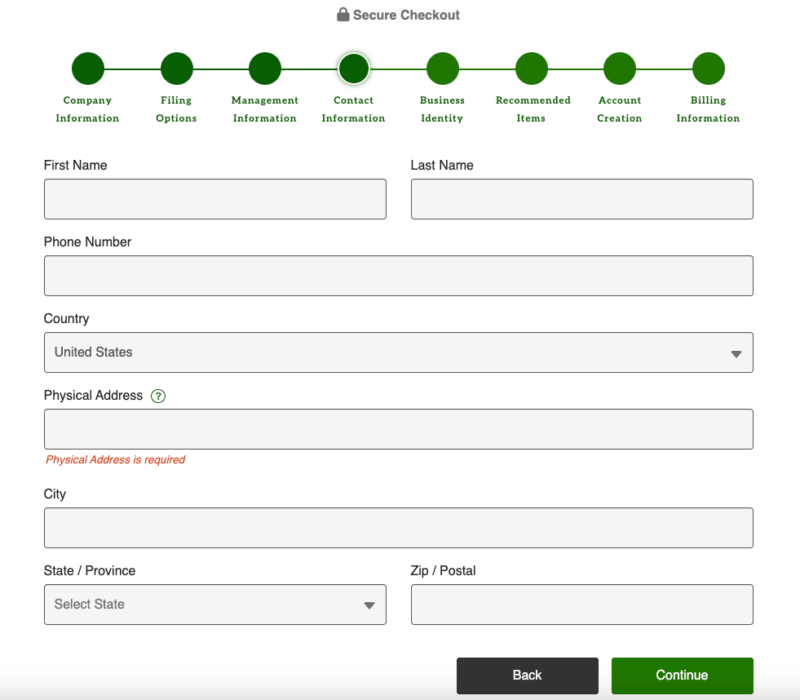Go to the Company Information step circle
800x700 pixels.
click(88, 68)
